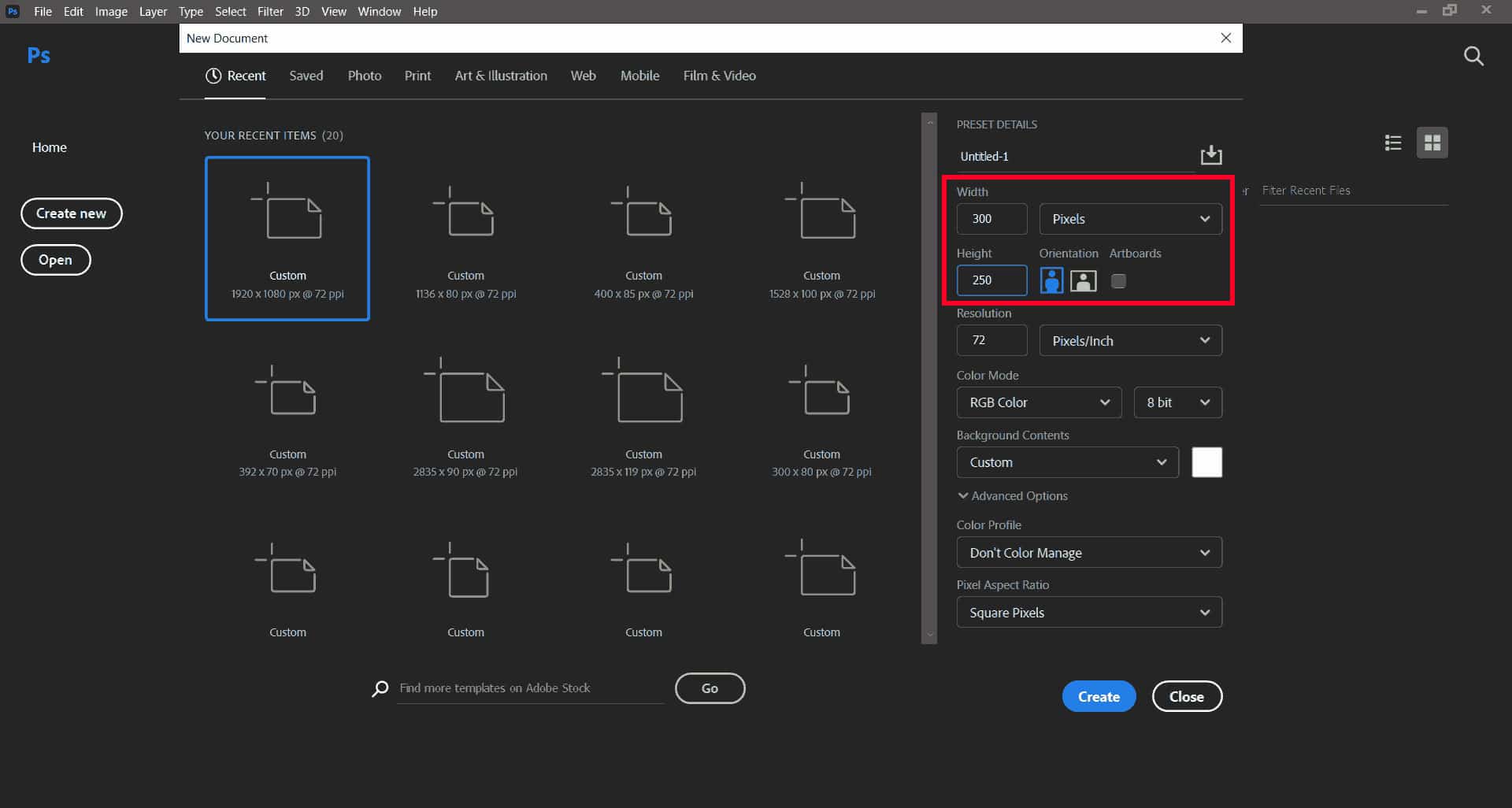Viewport: 1512px width, 808px height.
Task: Select portrait orientation icon
Action: (1051, 280)
